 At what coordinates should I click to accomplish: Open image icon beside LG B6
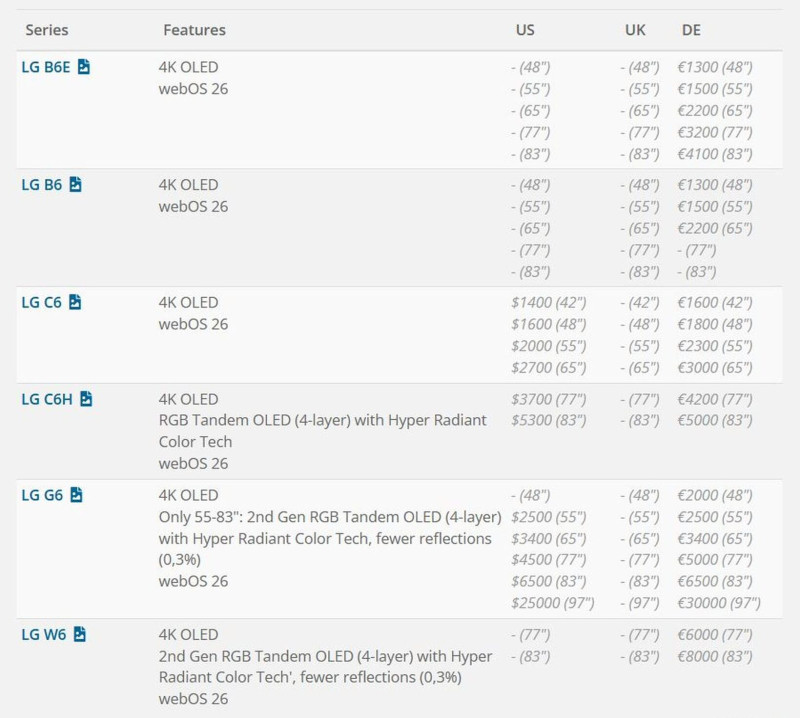[x=76, y=184]
